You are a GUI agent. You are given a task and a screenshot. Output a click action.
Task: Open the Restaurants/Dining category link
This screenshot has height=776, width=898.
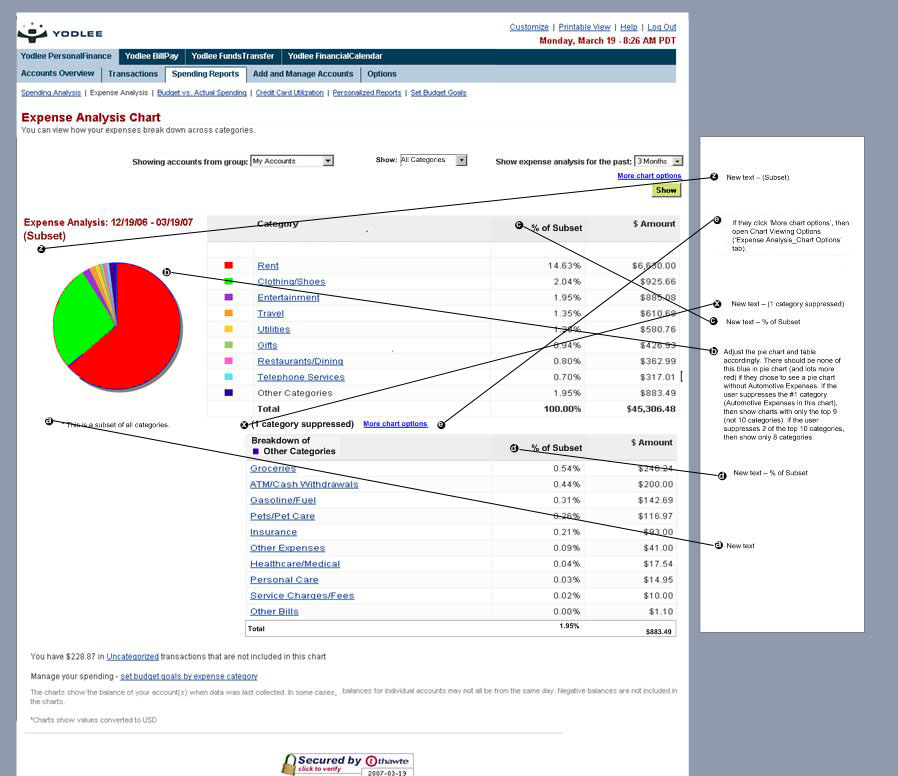[300, 361]
